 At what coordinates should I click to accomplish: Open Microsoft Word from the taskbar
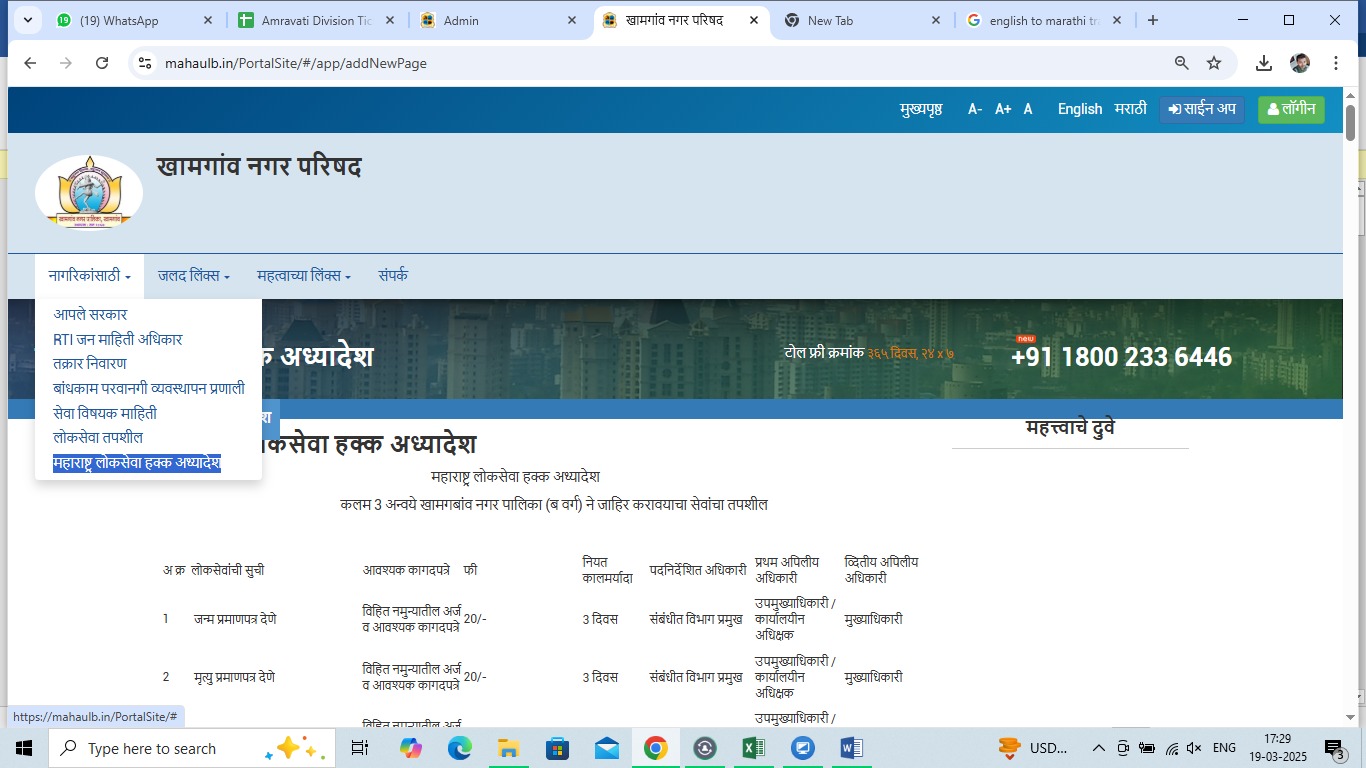851,748
